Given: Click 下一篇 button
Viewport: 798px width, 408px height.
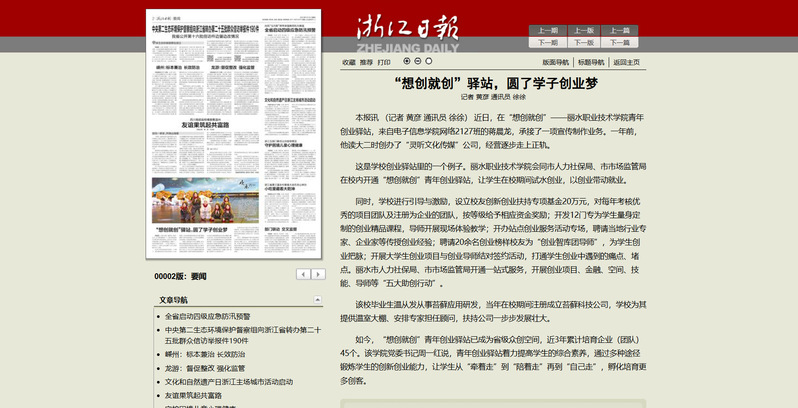Looking at the screenshot, I should (x=619, y=43).
